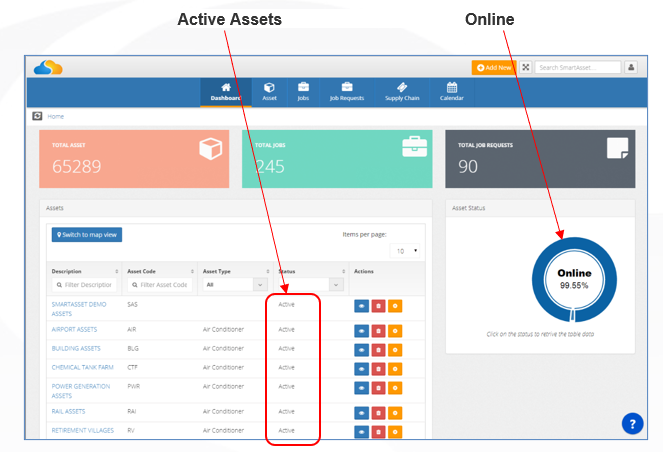Open the blue help question-mark button
The image size is (663, 452).
coord(633,424)
